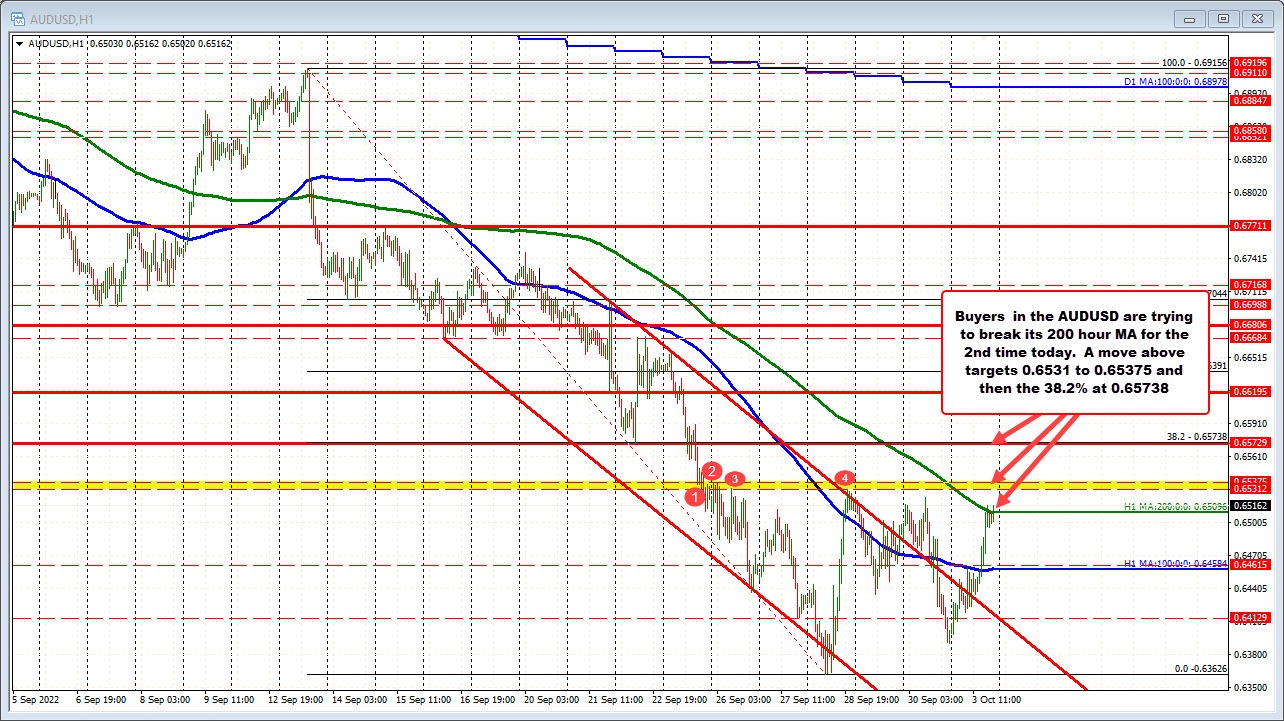Click the 0.67168 red price tag
This screenshot has width=1284, height=721.
[x=1252, y=285]
